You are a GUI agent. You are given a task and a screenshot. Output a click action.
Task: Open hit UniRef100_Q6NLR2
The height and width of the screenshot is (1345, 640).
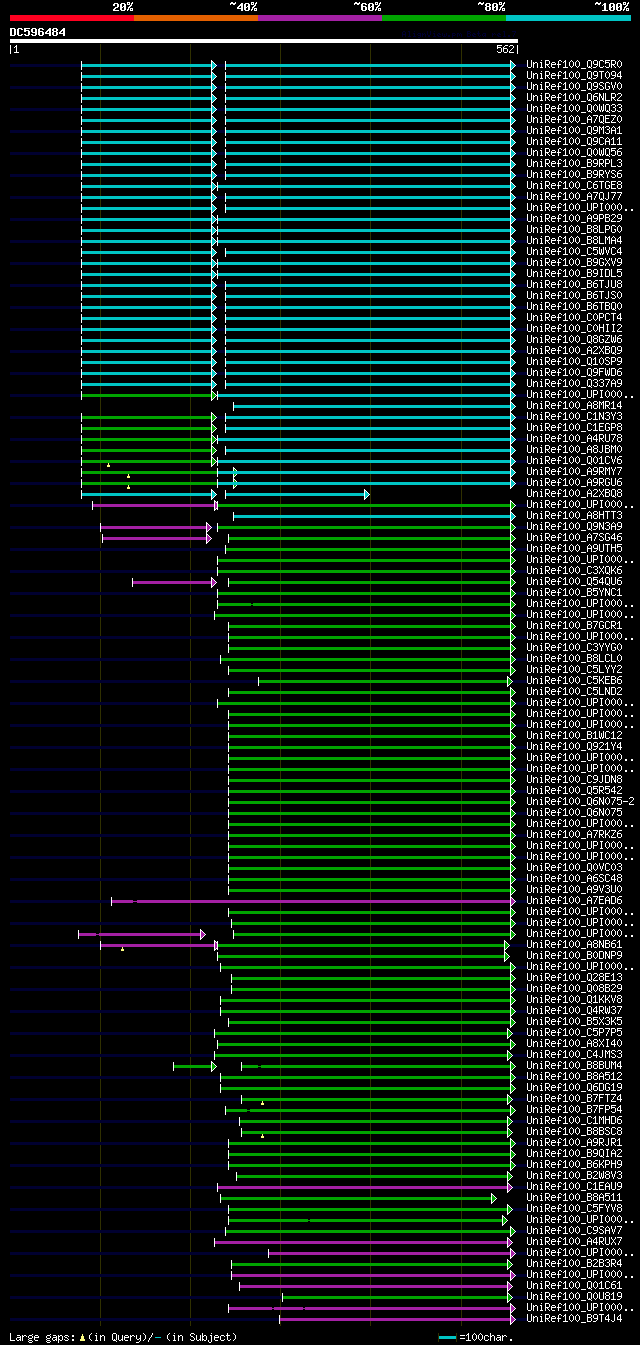[x=574, y=97]
